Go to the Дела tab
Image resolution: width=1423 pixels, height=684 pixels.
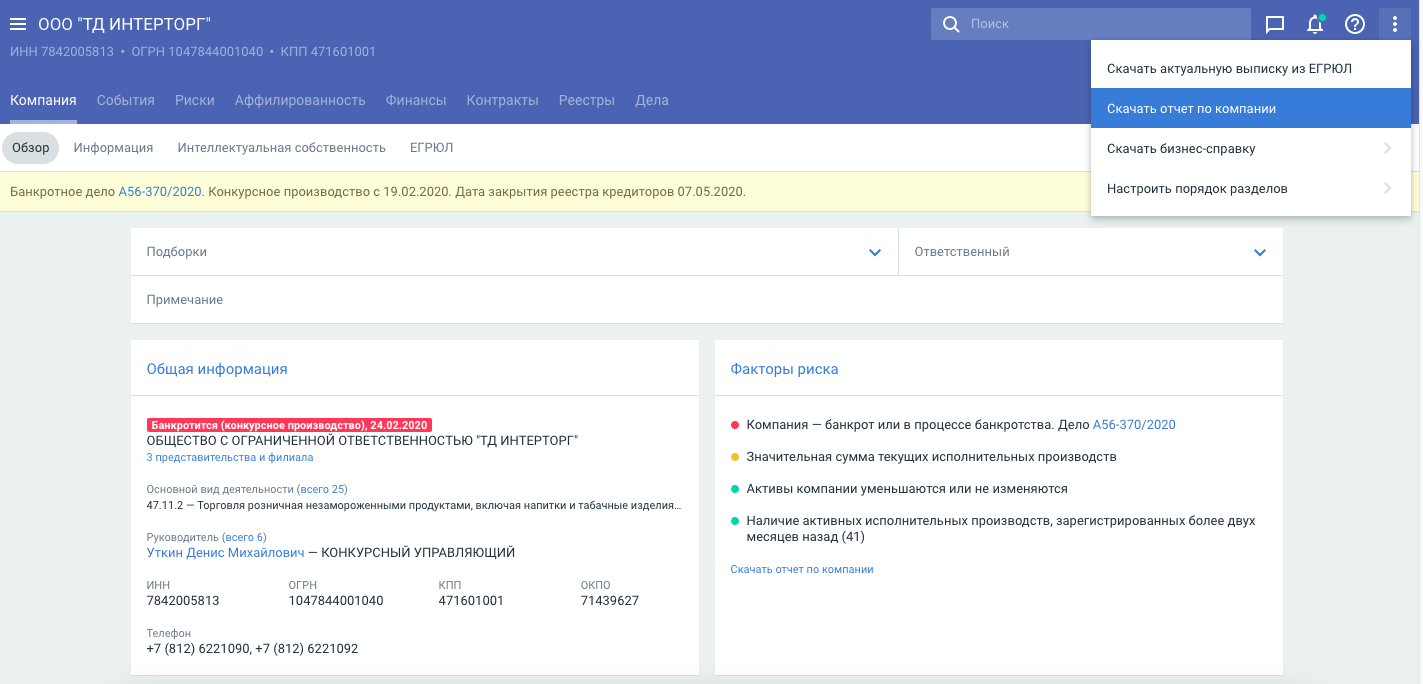pos(652,100)
